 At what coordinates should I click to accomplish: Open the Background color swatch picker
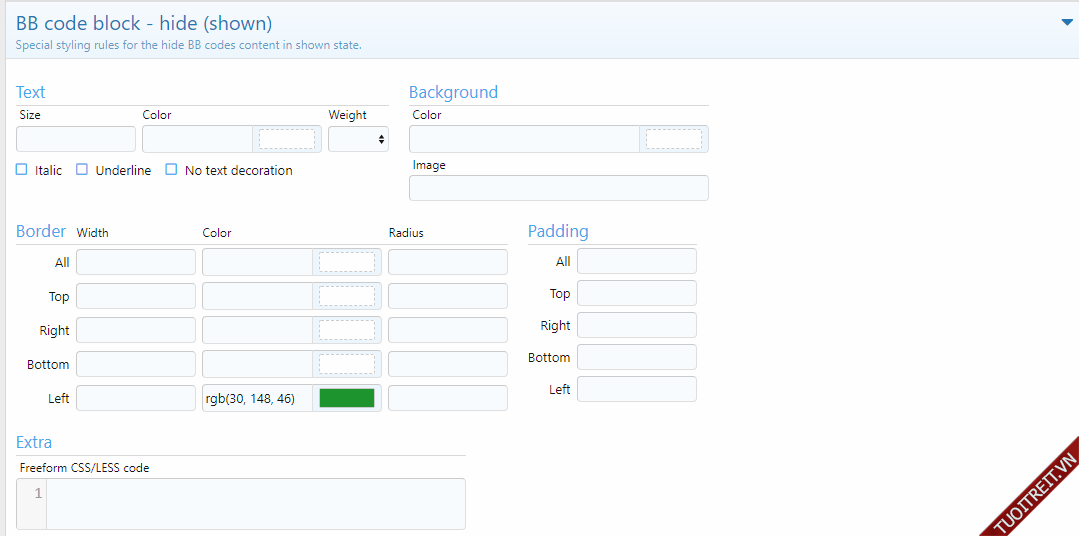coord(673,139)
